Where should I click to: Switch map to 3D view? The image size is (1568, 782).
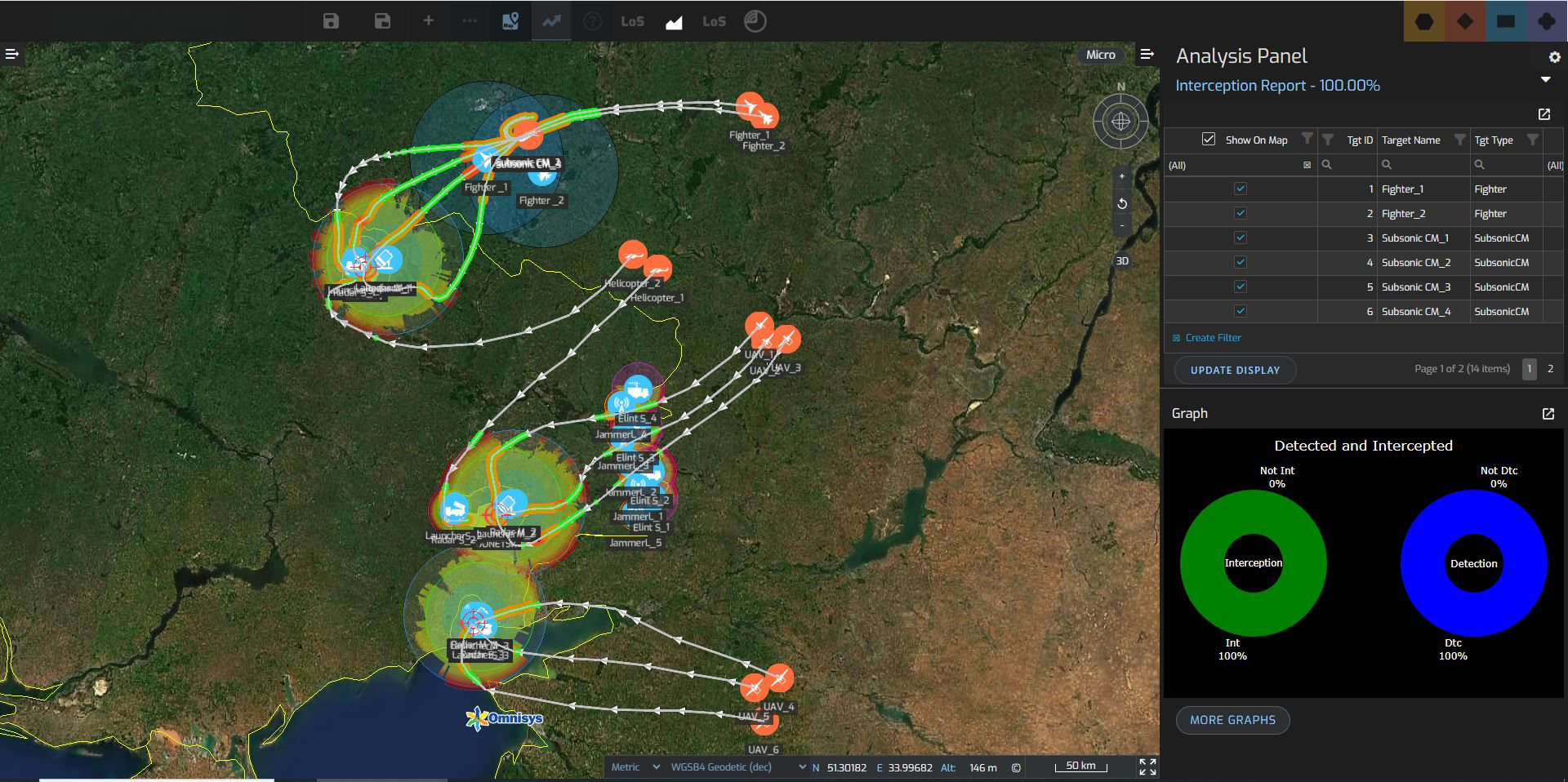pos(1122,261)
